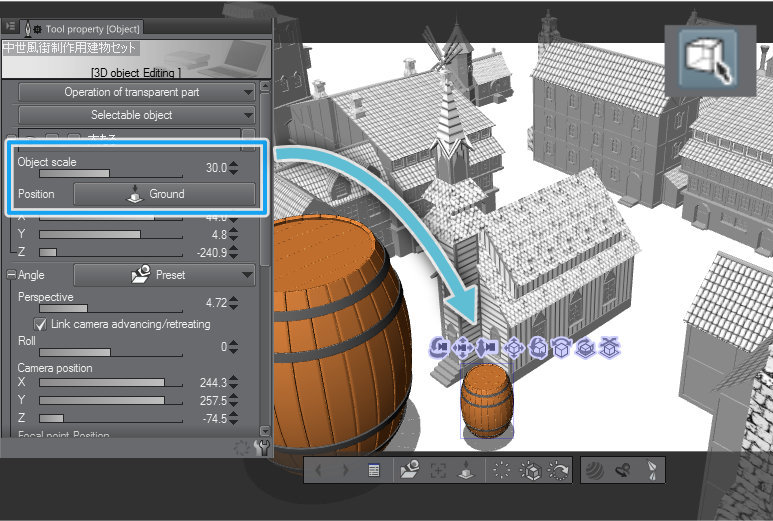Viewport: 773px width, 521px height.
Task: Click focus on editing target icon
Action: (x=438, y=470)
